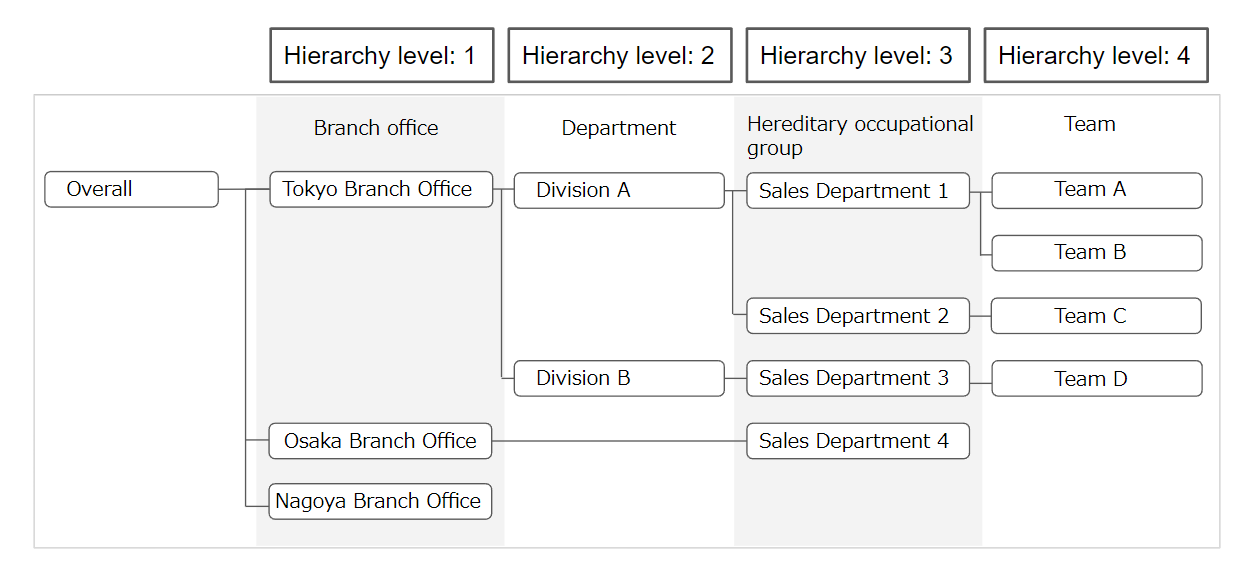The image size is (1240, 574).
Task: Click the Branch office column label
Action: click(x=376, y=128)
